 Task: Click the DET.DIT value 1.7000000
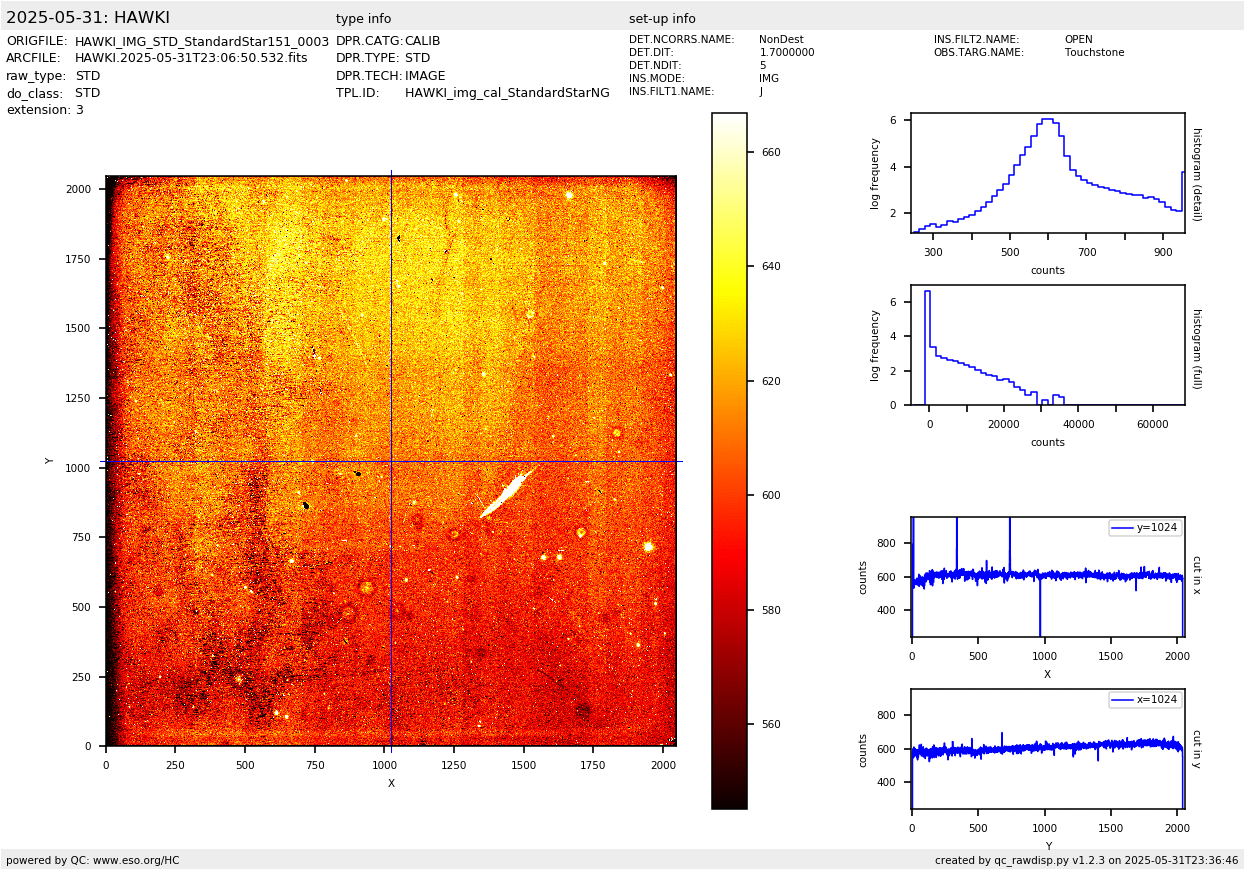786,53
